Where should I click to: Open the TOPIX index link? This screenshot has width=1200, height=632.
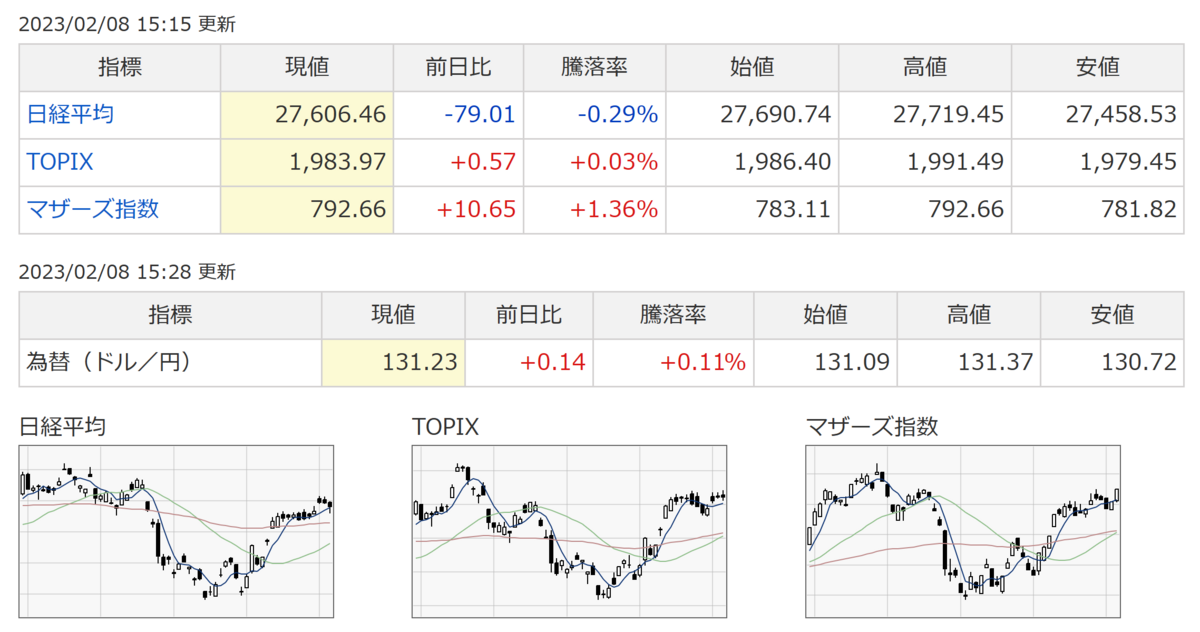pyautogui.click(x=60, y=162)
